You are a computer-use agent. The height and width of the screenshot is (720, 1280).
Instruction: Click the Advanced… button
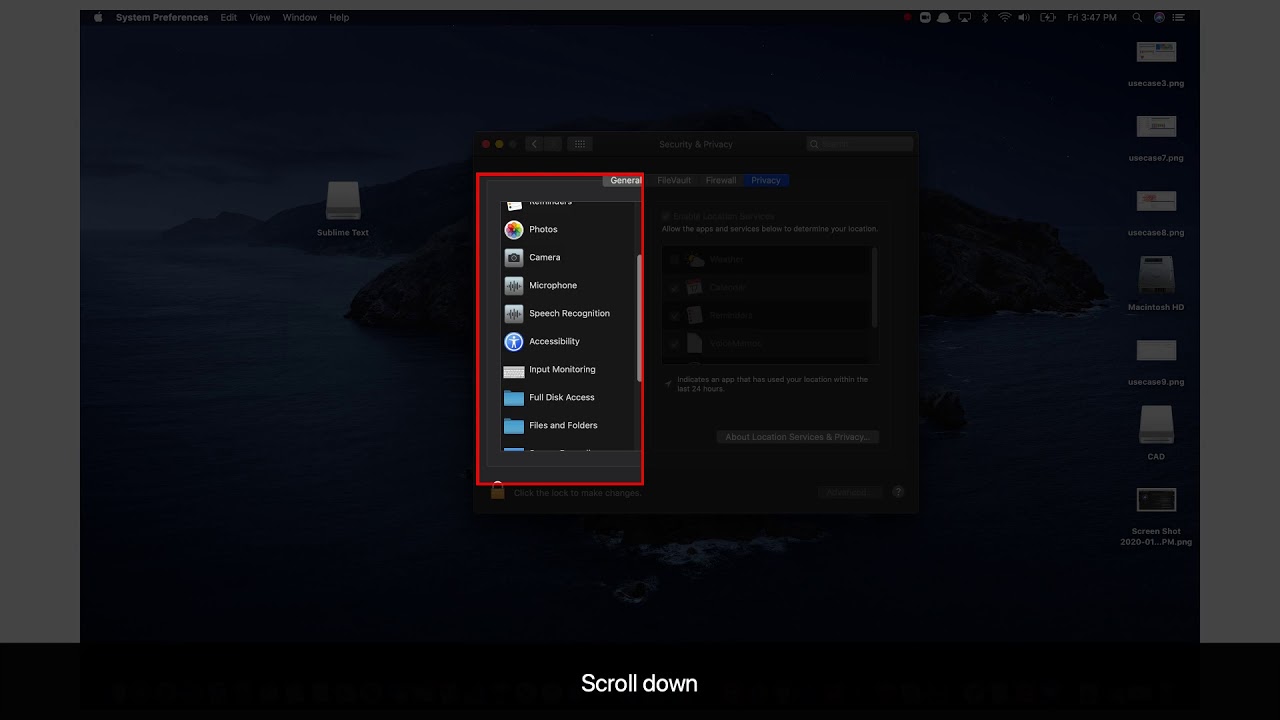click(x=850, y=492)
